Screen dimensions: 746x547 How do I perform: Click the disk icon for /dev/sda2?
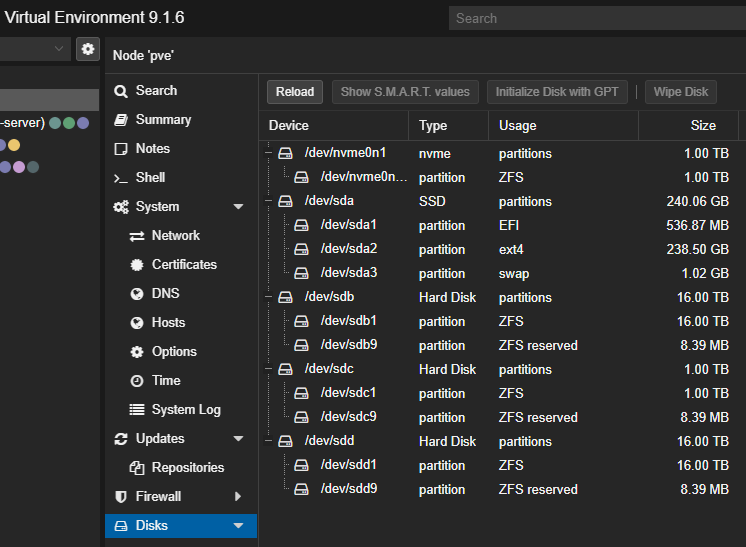(x=301, y=249)
